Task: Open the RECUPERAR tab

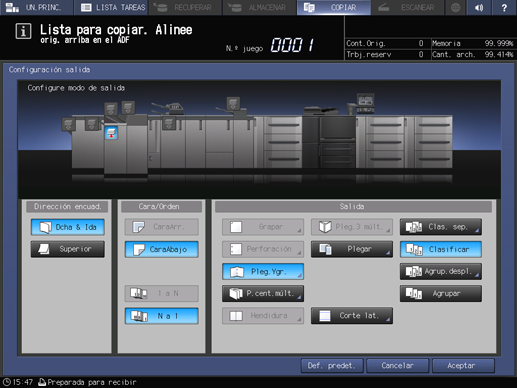Action: [185, 7]
